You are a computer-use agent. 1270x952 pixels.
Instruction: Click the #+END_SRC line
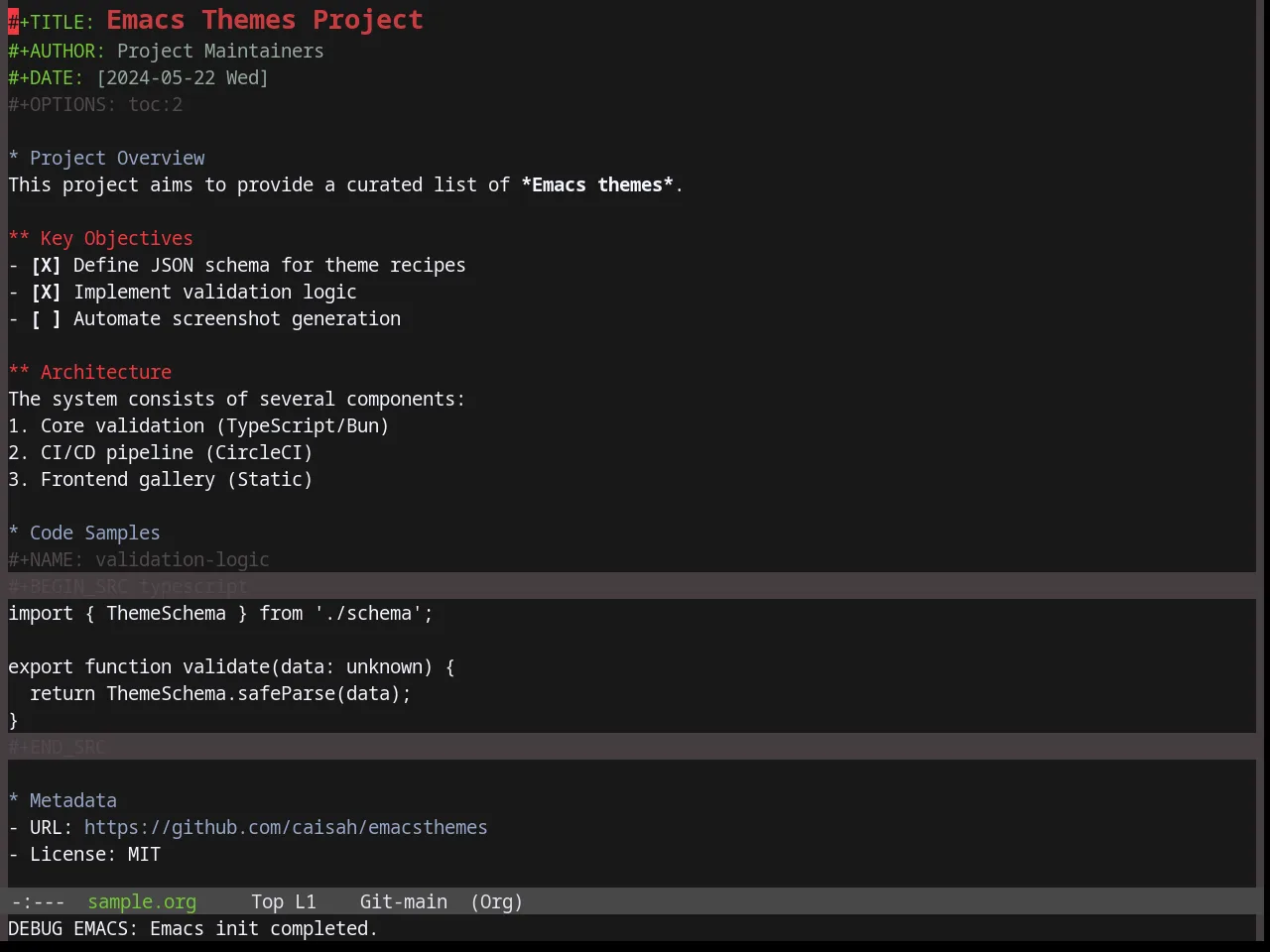tap(57, 747)
